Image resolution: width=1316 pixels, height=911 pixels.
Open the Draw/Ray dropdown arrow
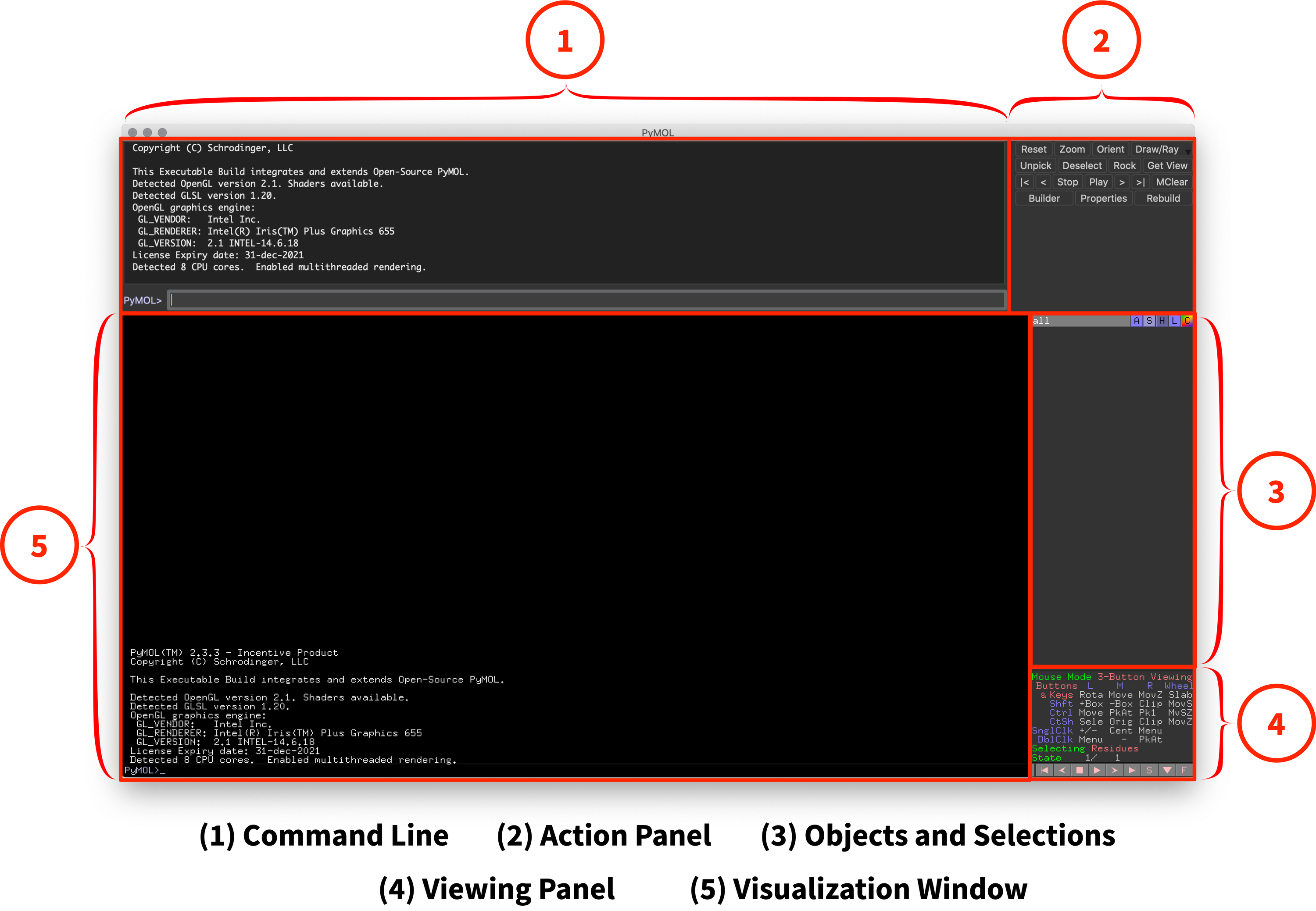tap(1188, 151)
